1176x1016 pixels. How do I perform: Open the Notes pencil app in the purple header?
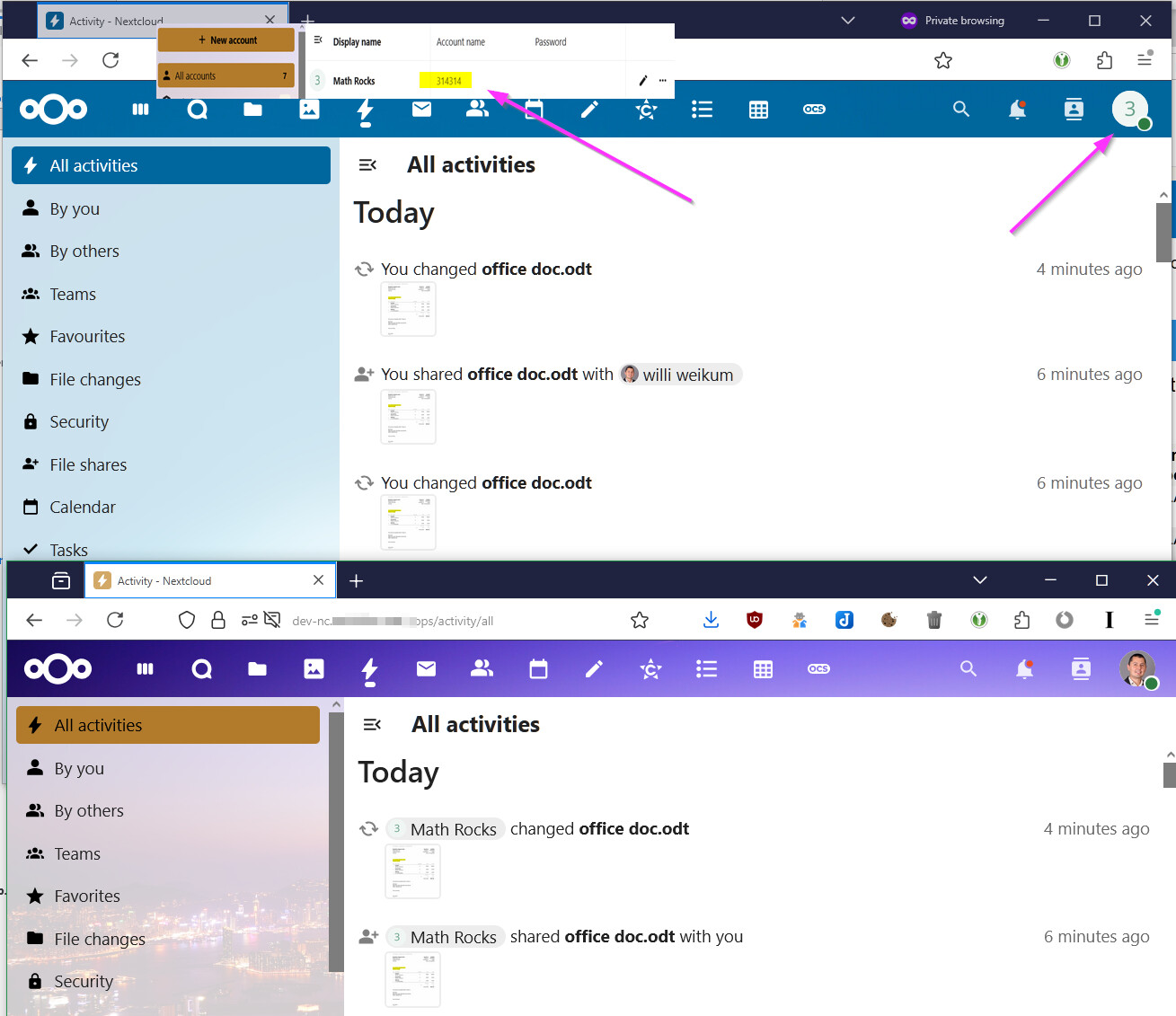click(x=594, y=668)
